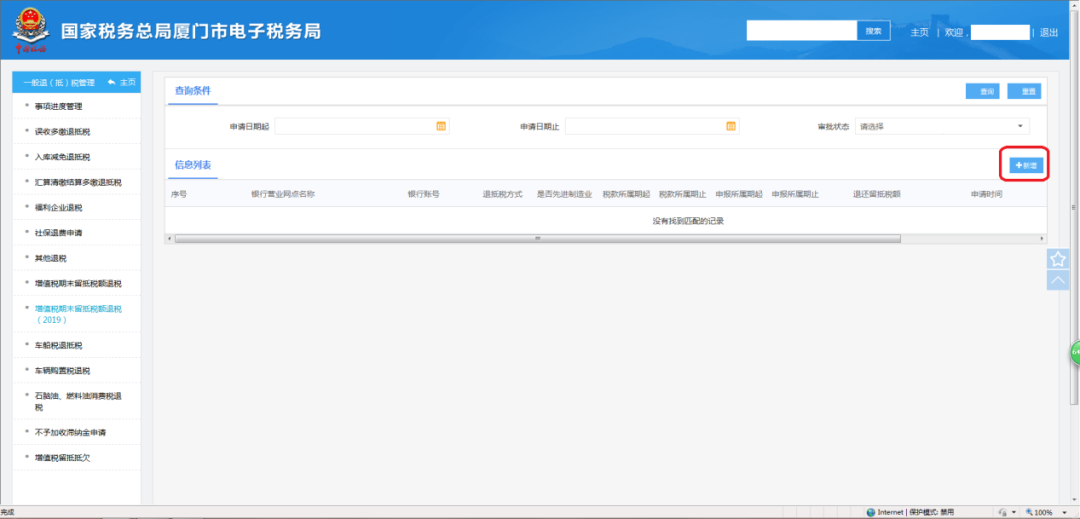Click the tax bureau emblem logo
The image size is (1080, 519).
[30, 30]
